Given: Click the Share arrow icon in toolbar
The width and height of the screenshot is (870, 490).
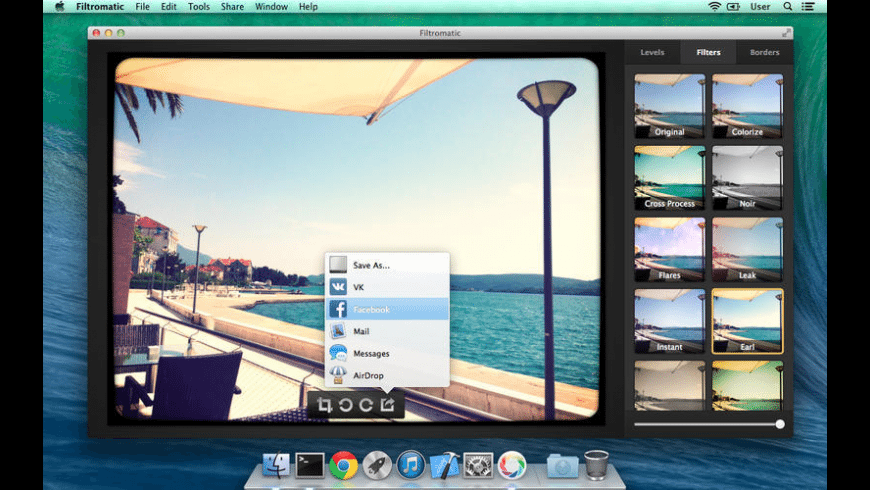Looking at the screenshot, I should pyautogui.click(x=387, y=405).
